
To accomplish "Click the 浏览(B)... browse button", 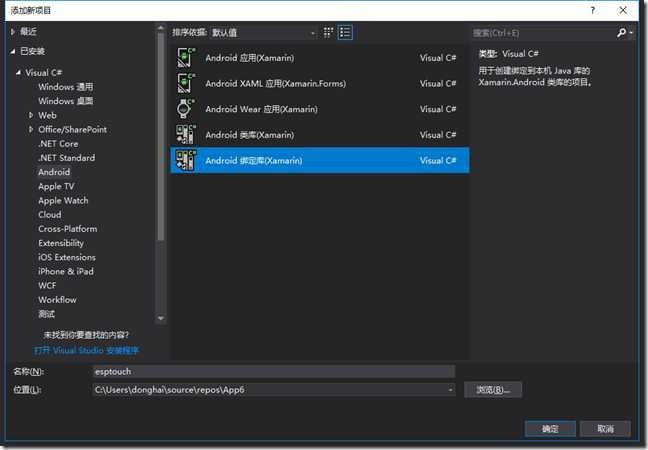I will (493, 390).
